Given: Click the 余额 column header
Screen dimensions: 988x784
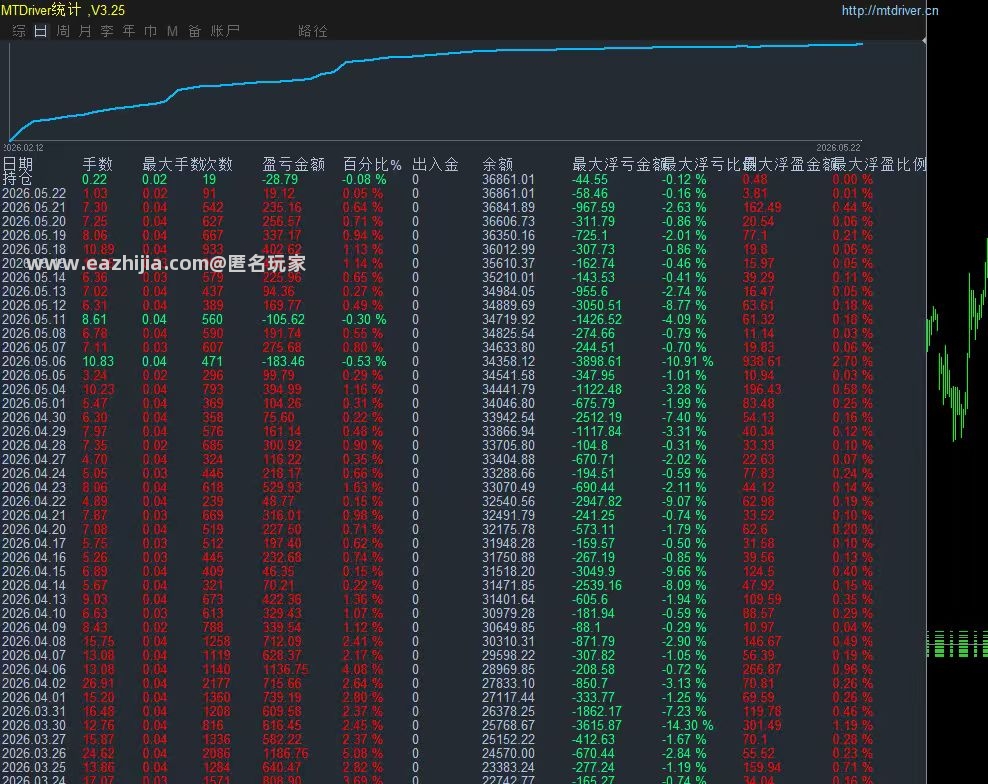Looking at the screenshot, I should point(498,164).
